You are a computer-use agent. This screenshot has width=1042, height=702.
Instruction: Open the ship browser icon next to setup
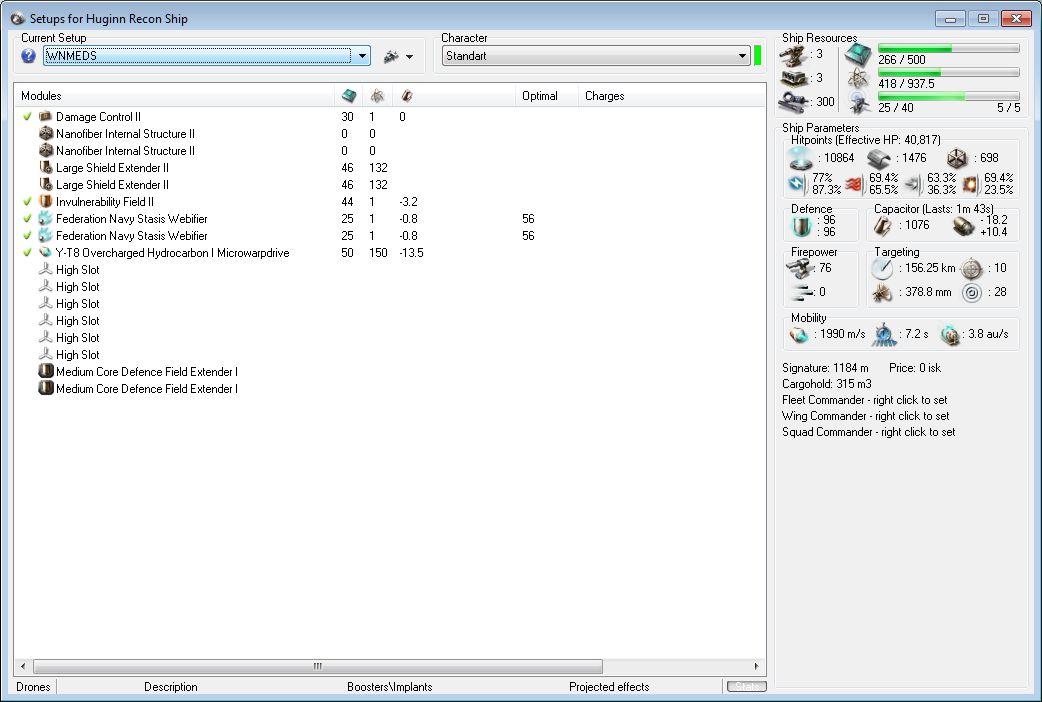pyautogui.click(x=391, y=57)
